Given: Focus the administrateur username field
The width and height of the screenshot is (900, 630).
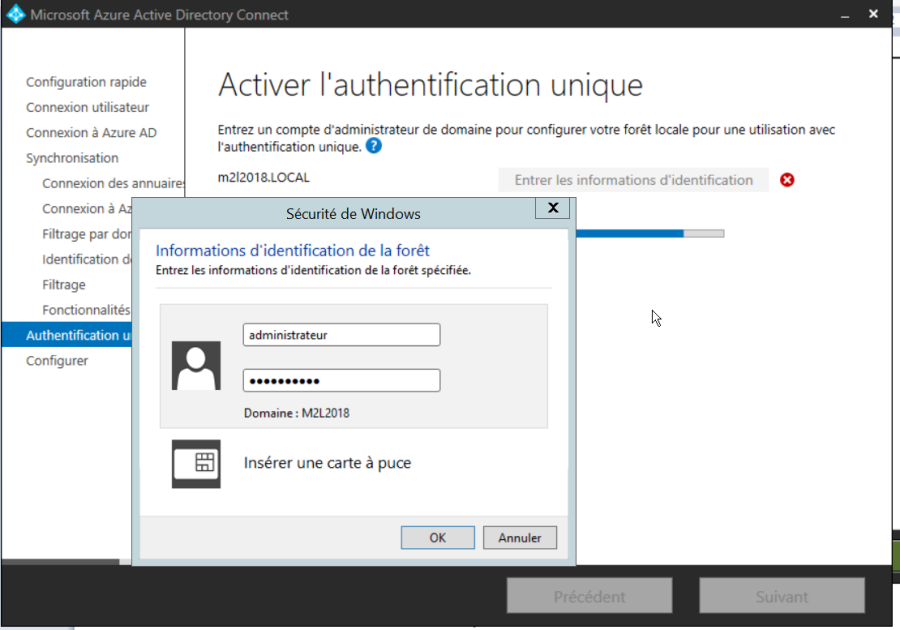Looking at the screenshot, I should [x=342, y=335].
